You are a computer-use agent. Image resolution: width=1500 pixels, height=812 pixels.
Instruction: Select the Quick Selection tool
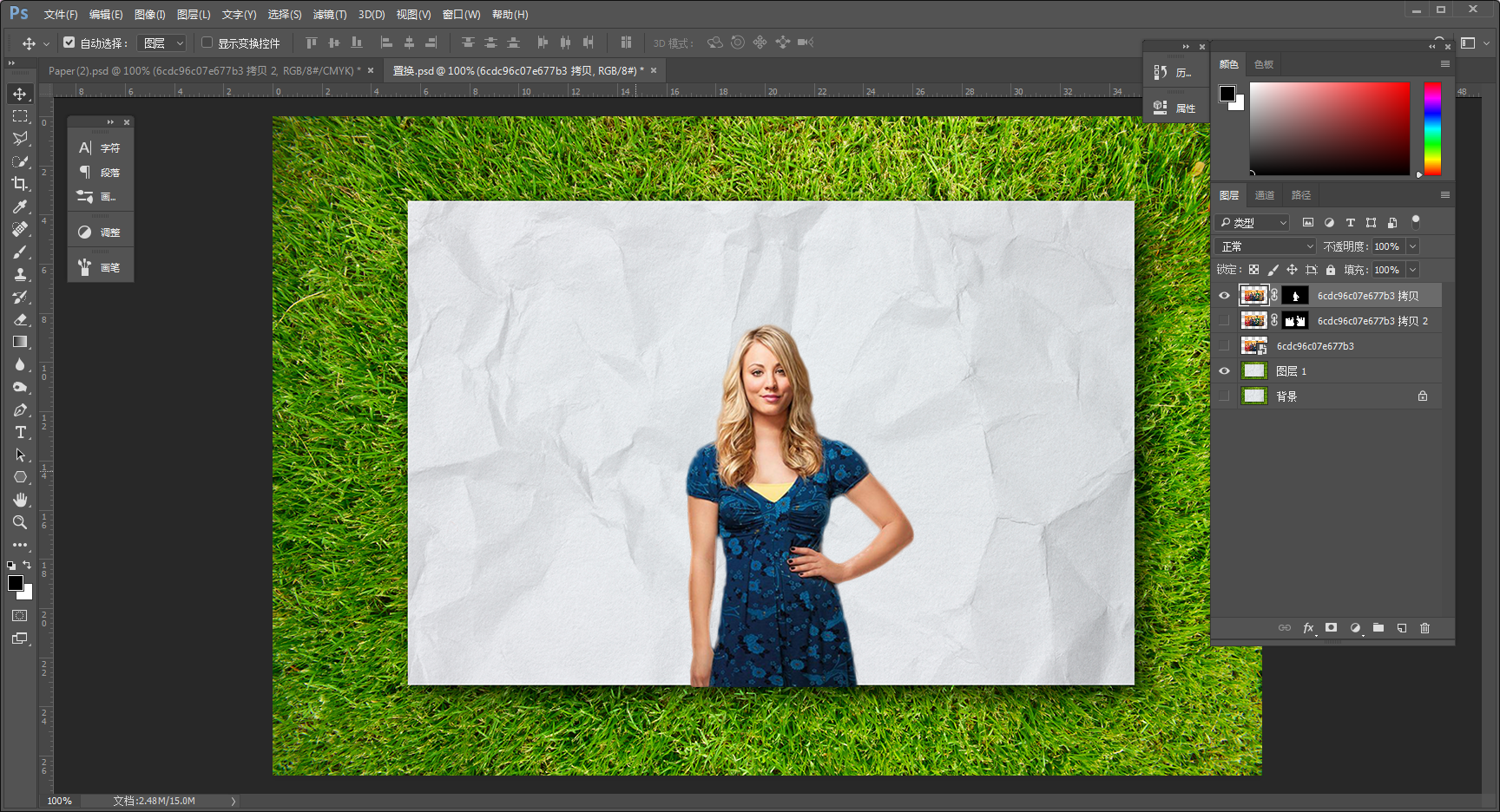coord(20,161)
